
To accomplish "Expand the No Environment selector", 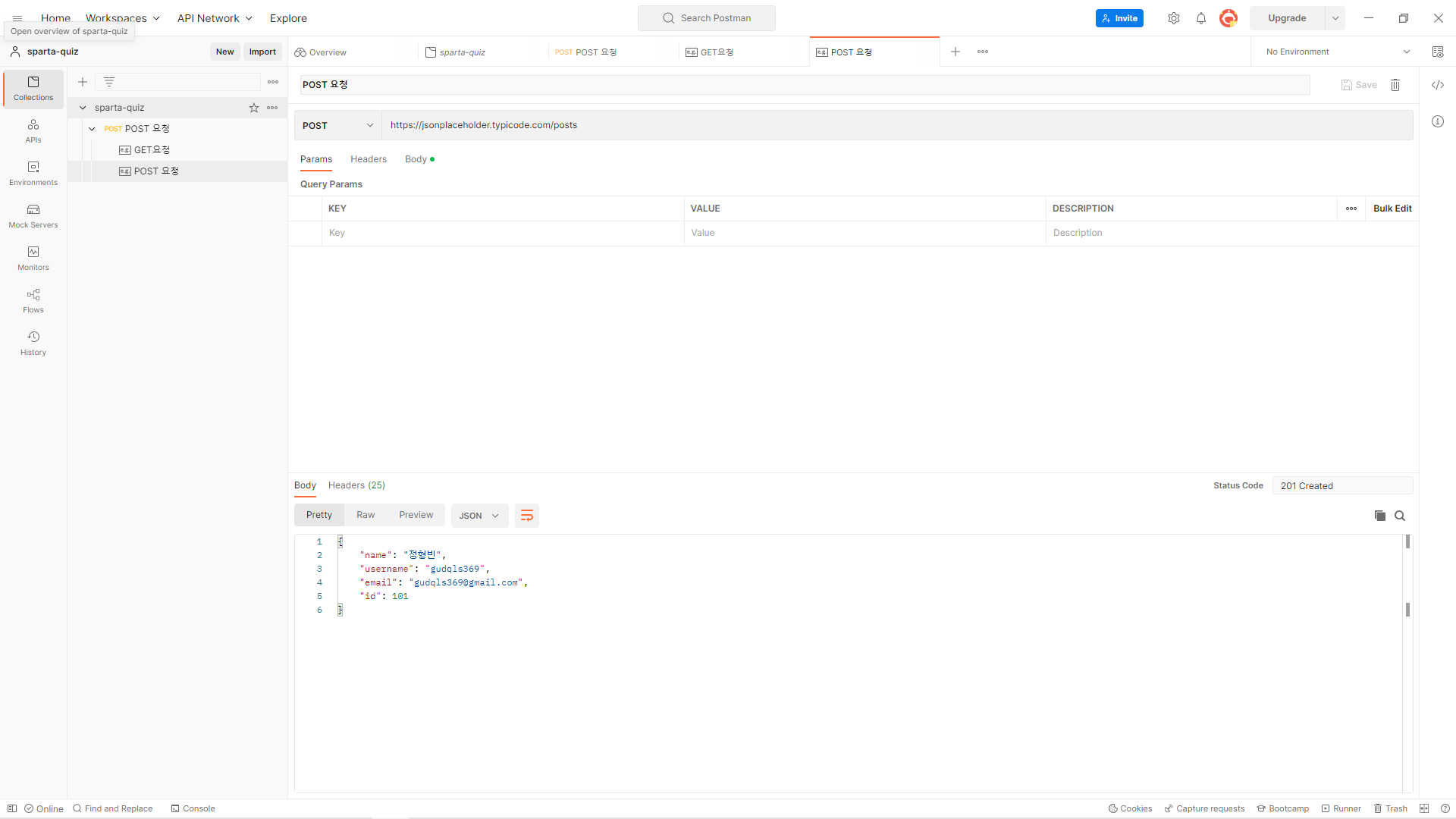I will 1338,52.
